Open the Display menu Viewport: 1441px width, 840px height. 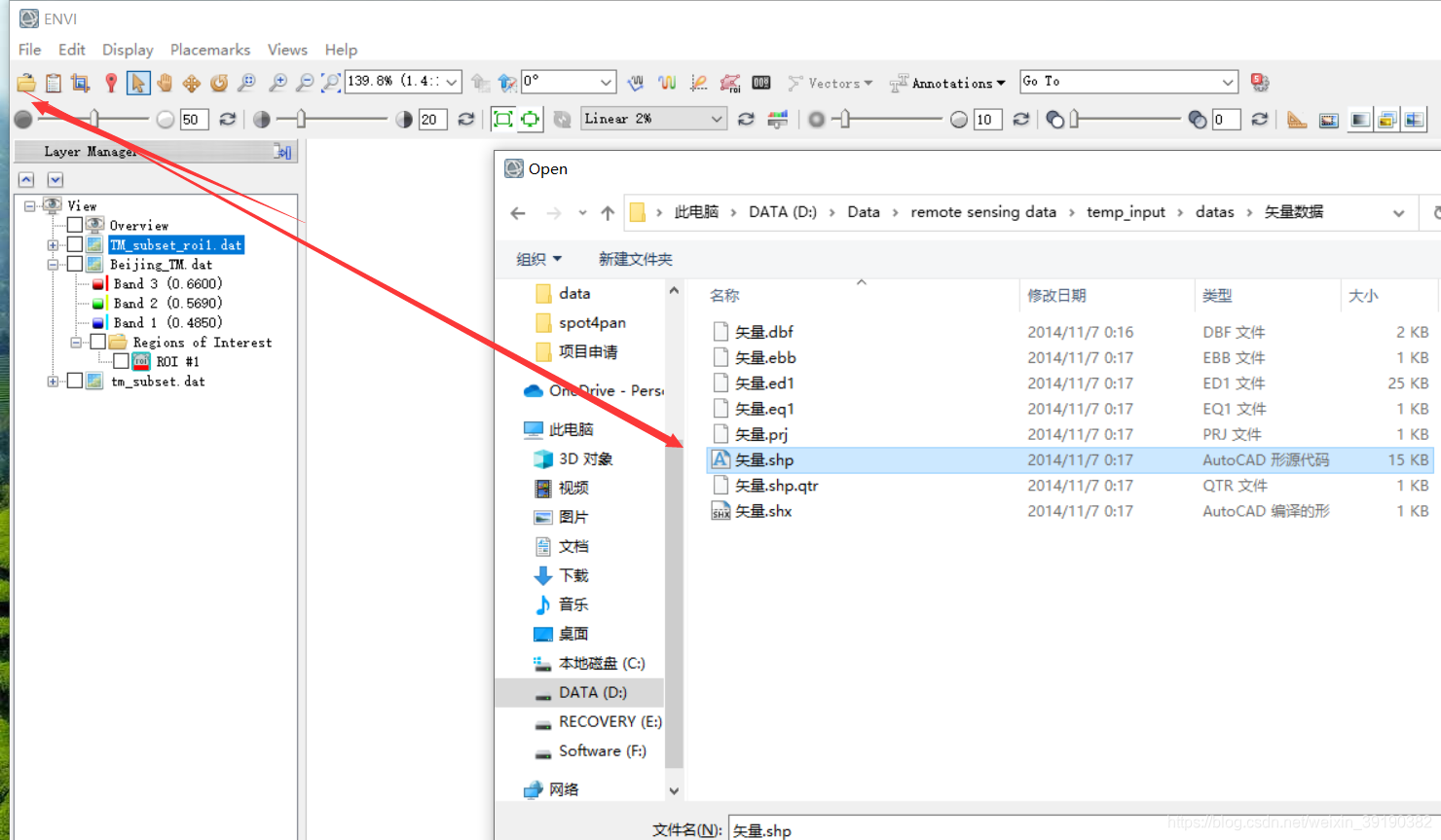128,50
